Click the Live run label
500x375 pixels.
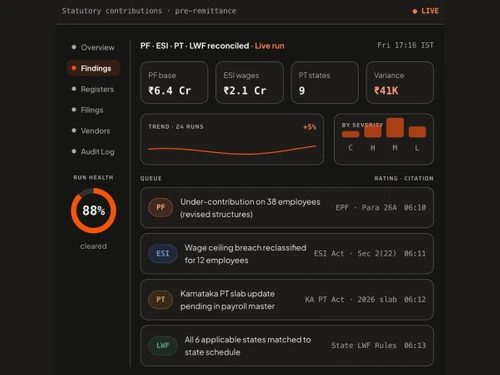(x=269, y=46)
